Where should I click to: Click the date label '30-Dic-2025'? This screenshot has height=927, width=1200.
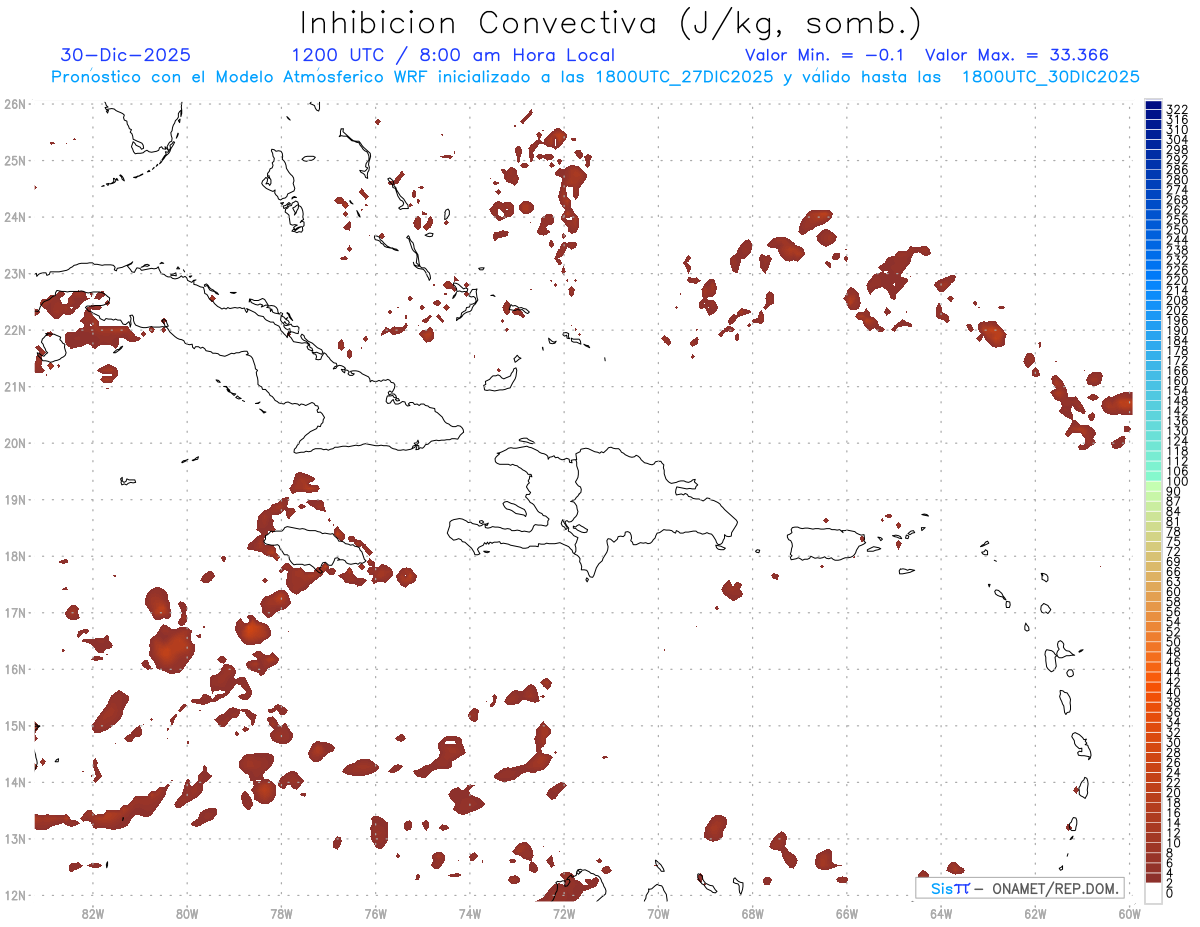tap(125, 55)
